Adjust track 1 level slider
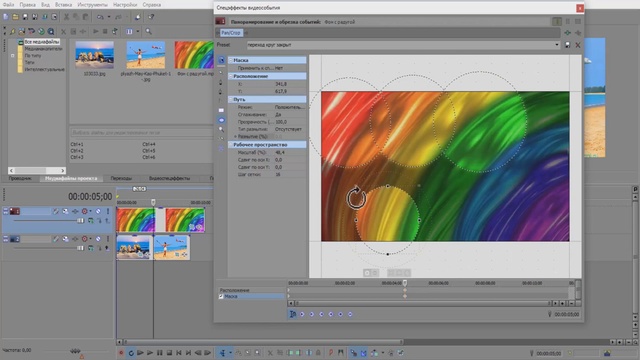Screen dimensions: 640x360 (x=80, y=221)
